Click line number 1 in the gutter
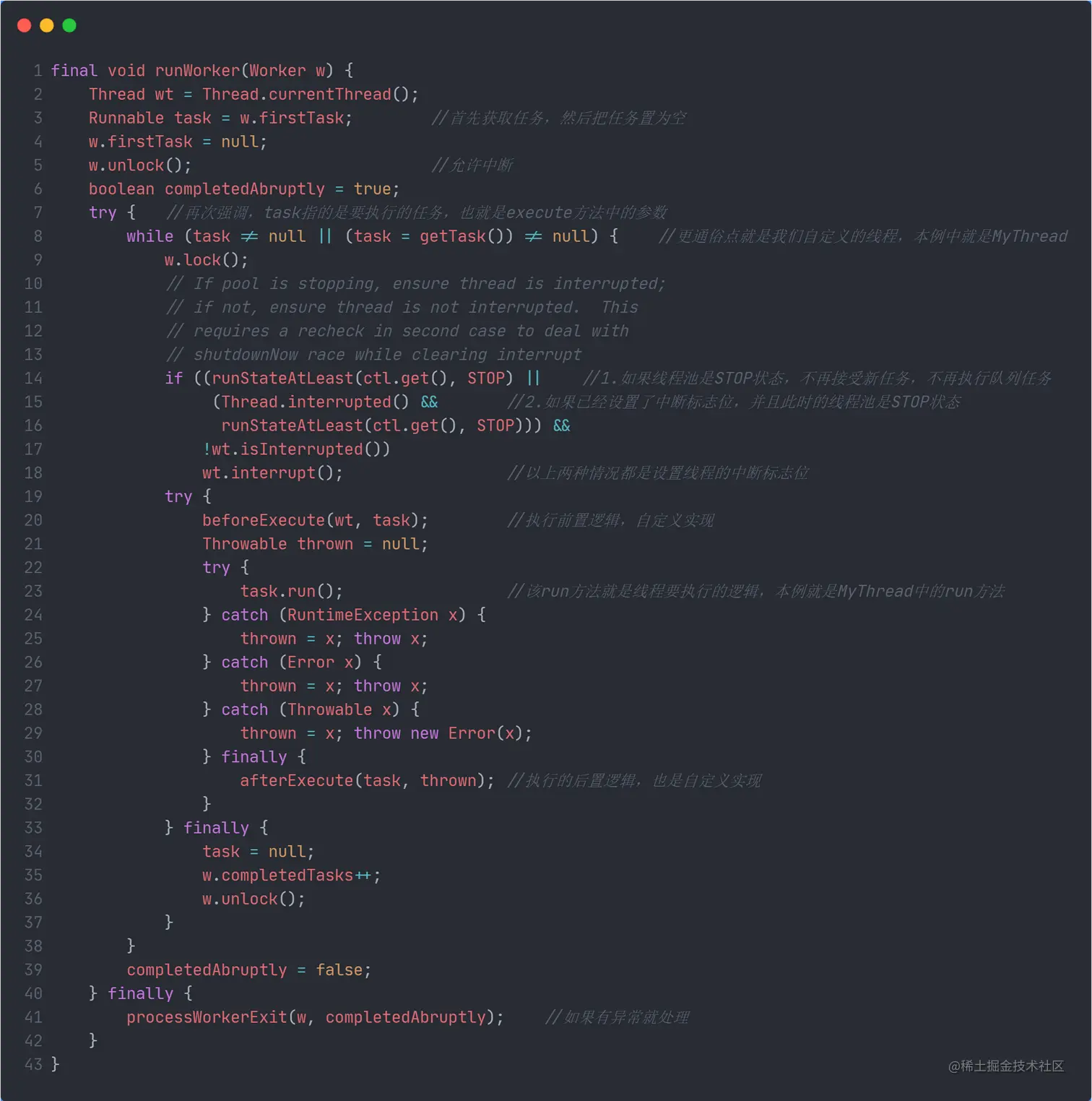The height and width of the screenshot is (1101, 1092). coord(38,70)
